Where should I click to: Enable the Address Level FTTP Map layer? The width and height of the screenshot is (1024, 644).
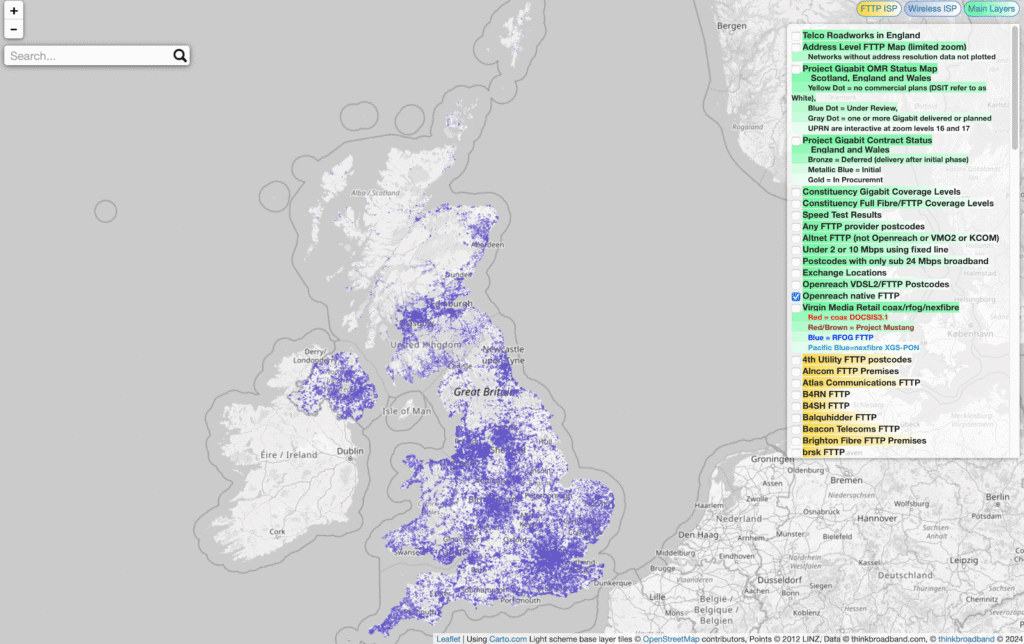pos(796,46)
